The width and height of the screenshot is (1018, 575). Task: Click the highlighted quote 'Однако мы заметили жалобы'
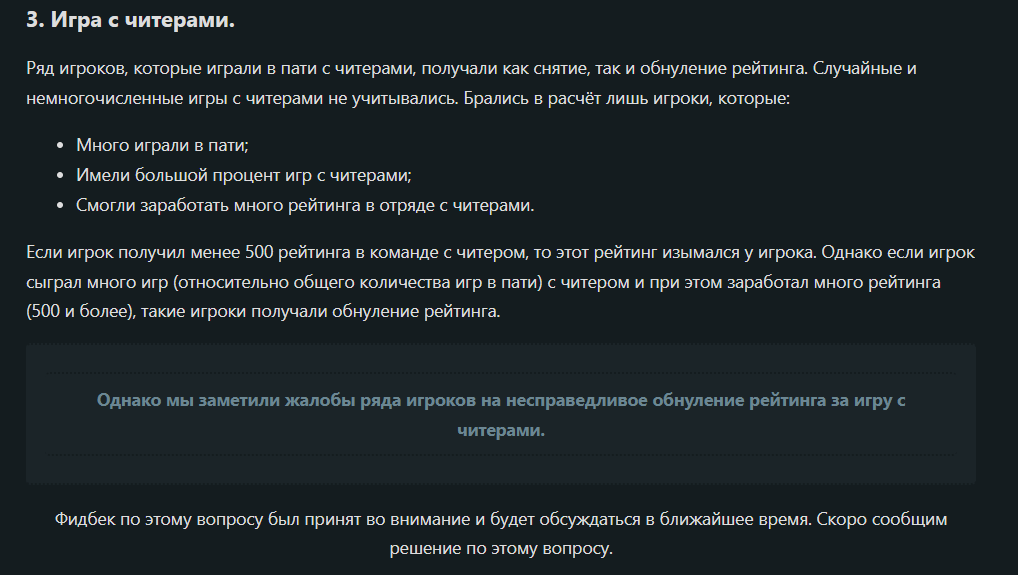[501, 415]
